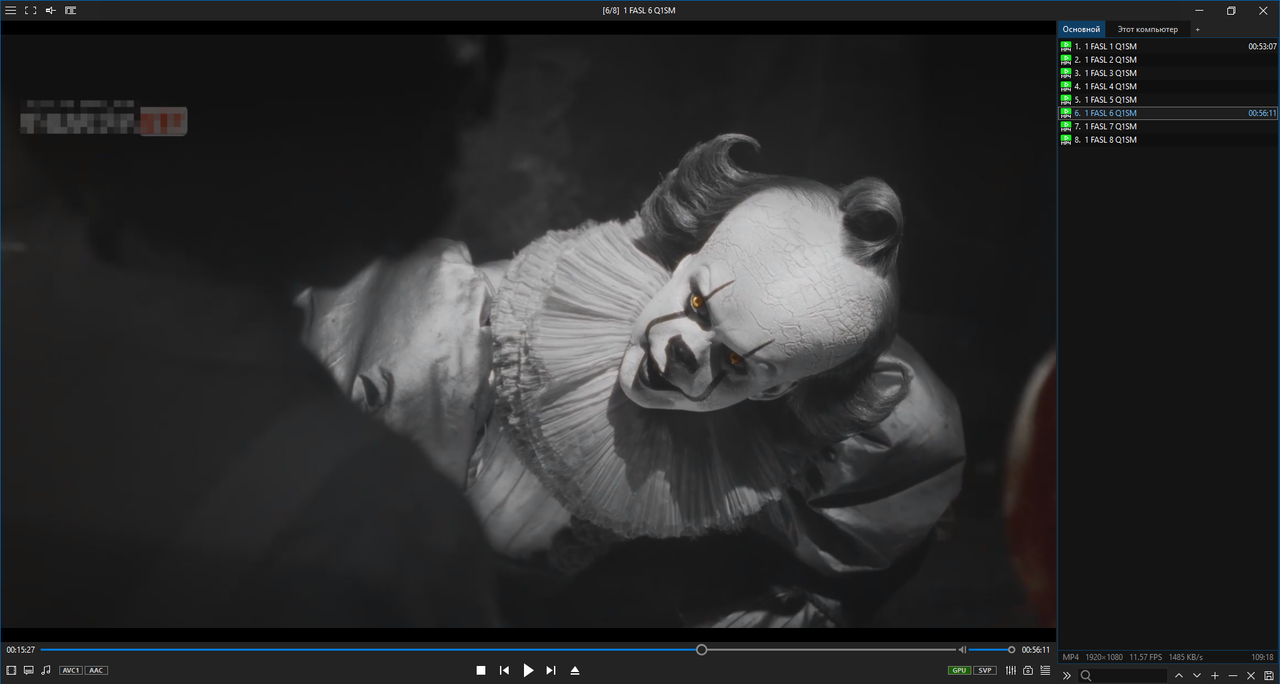Switch to fullscreen via the brackets icon
This screenshot has height=684, width=1280.
click(x=30, y=10)
